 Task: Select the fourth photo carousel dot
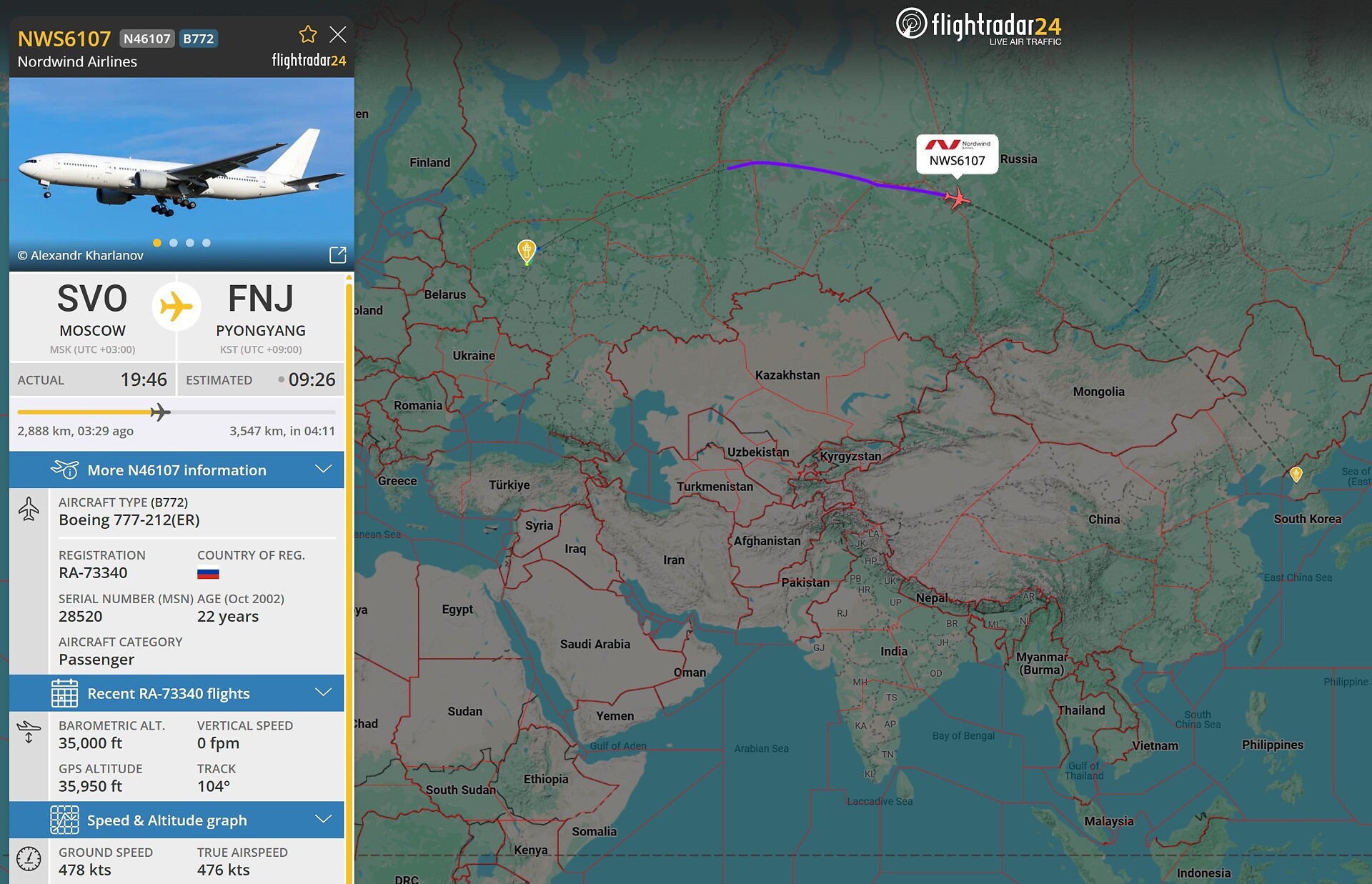click(207, 243)
